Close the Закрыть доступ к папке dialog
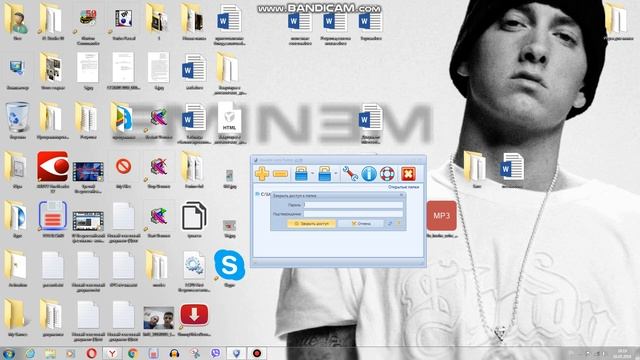The image size is (640, 360). click(x=401, y=196)
